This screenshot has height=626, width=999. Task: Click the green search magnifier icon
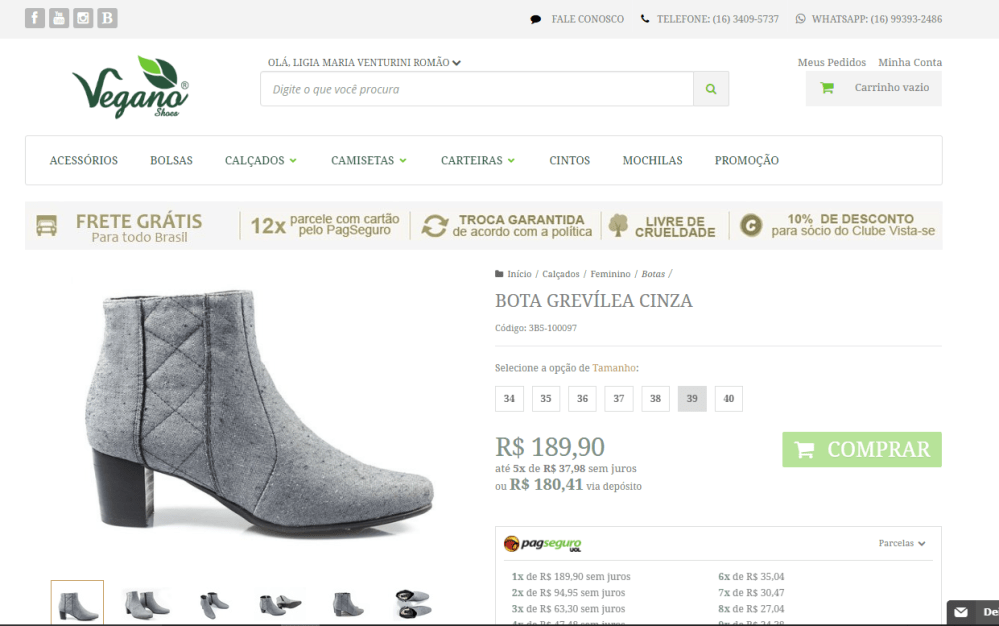click(x=711, y=89)
